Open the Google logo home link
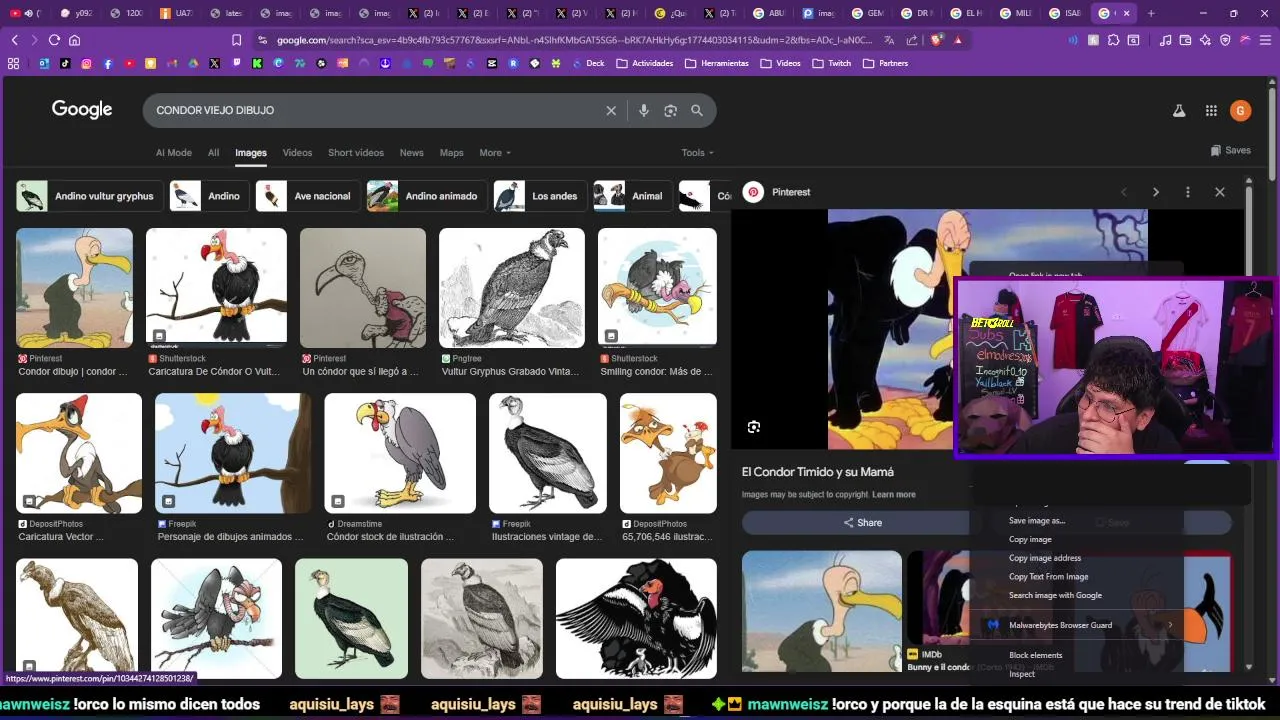This screenshot has height=720, width=1280. point(82,110)
